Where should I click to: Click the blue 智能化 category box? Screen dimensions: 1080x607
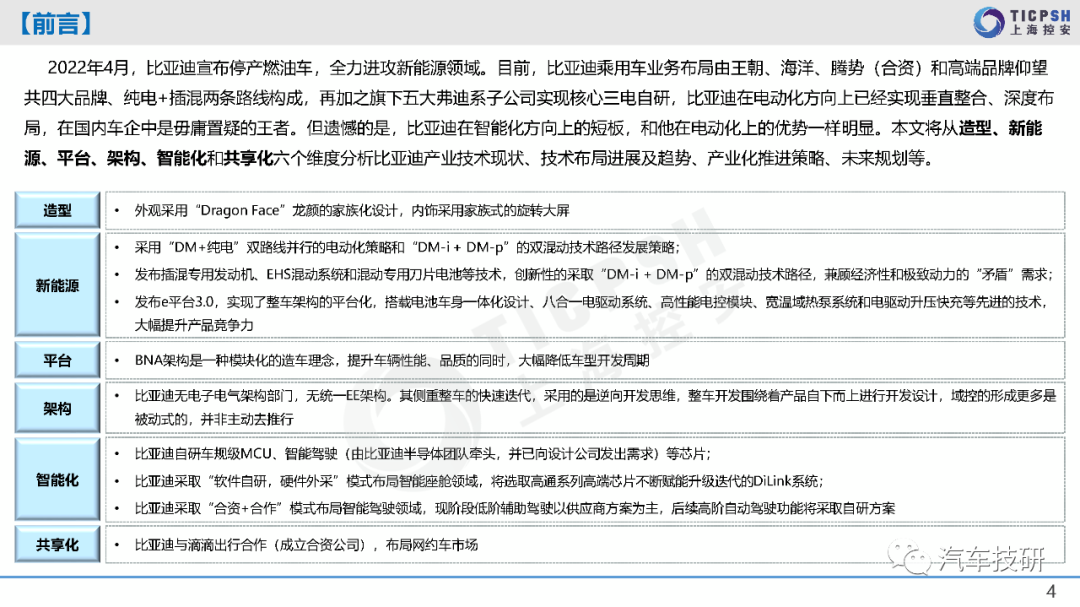tap(57, 480)
